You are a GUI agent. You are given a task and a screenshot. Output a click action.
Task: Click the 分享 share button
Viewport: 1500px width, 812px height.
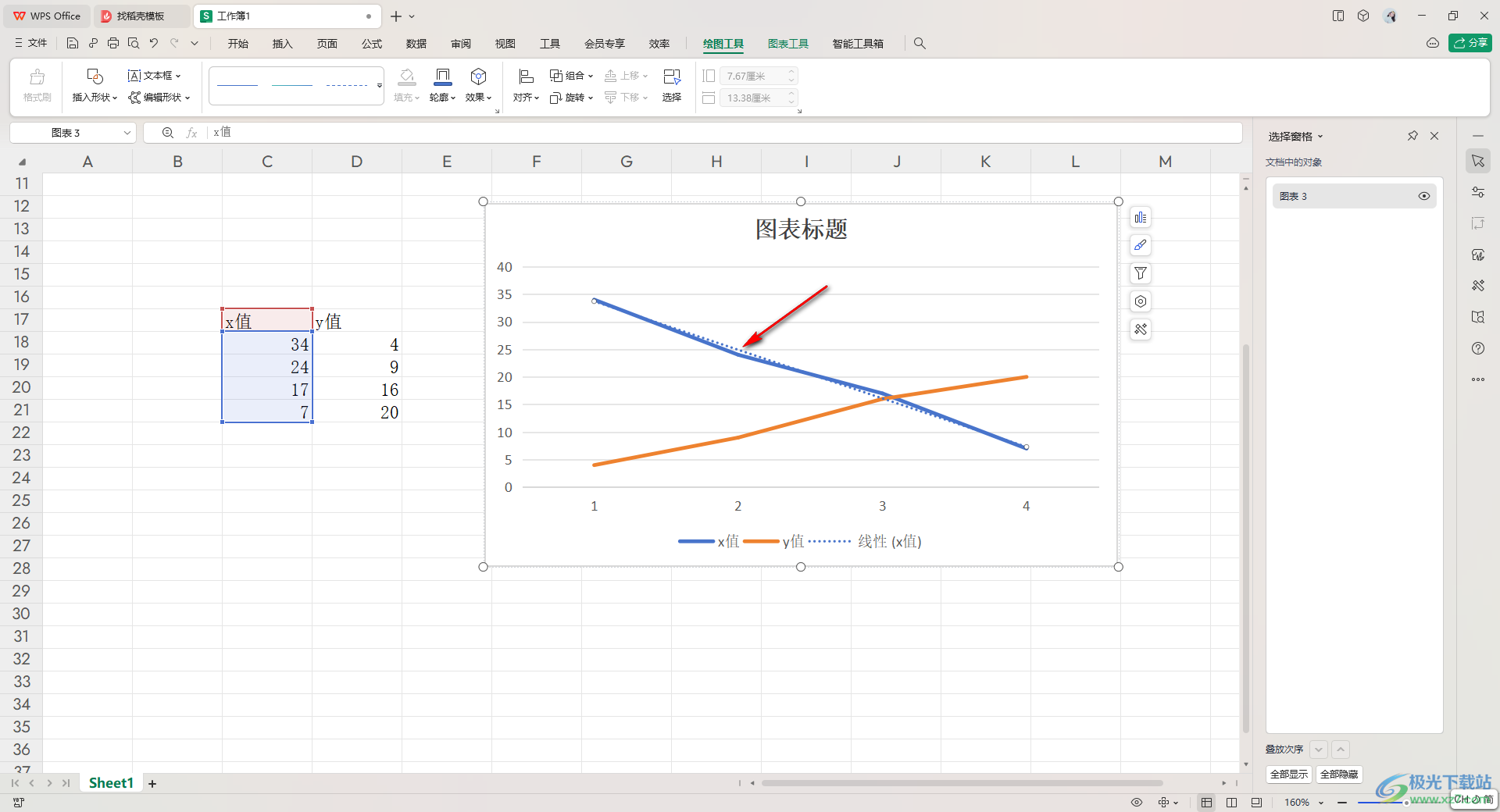click(1470, 43)
